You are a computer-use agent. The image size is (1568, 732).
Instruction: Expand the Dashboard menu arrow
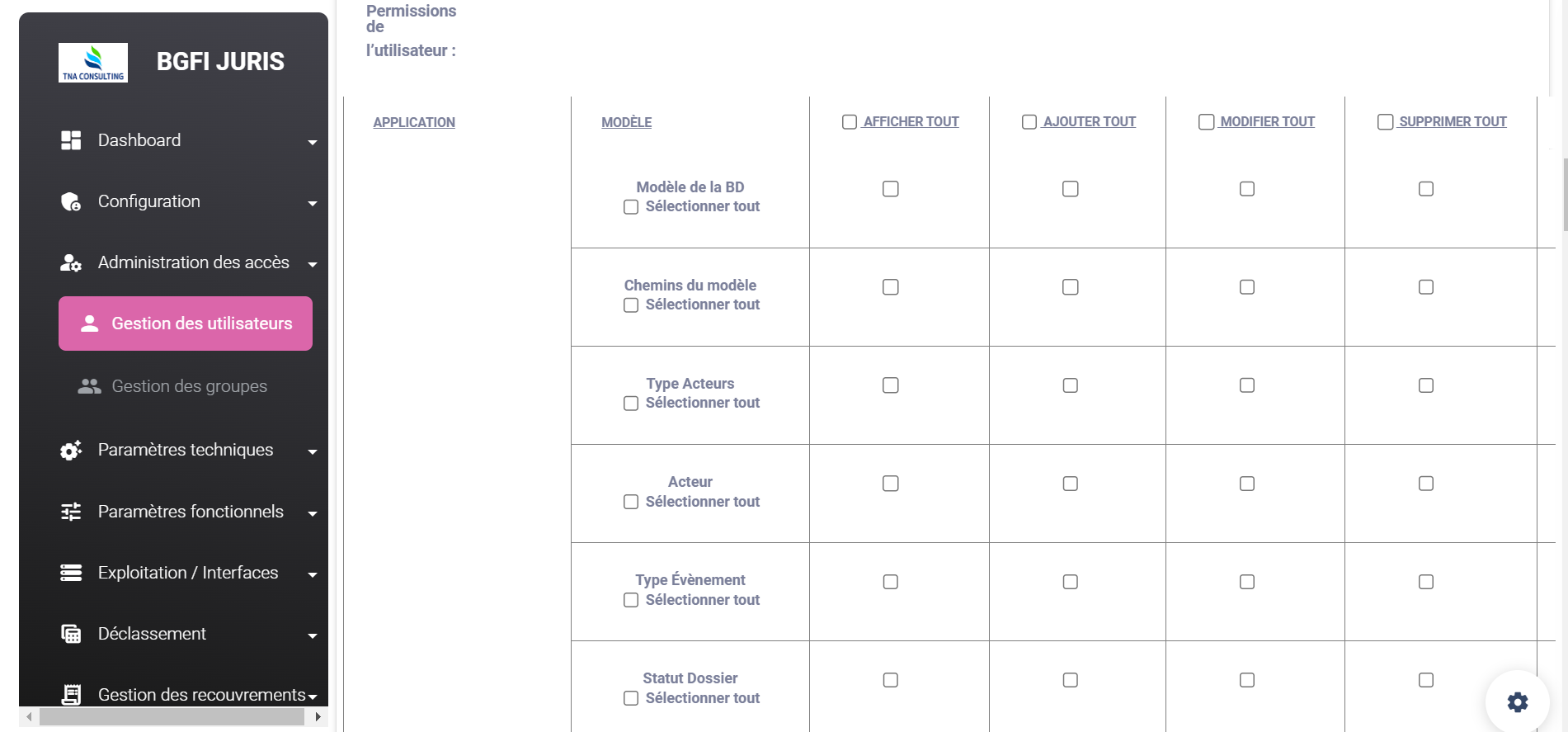click(x=313, y=142)
